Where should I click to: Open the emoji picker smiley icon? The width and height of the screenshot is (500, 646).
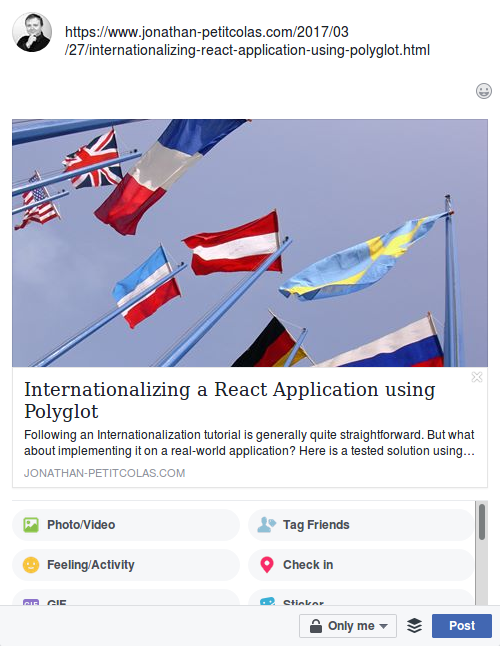pyautogui.click(x=484, y=91)
